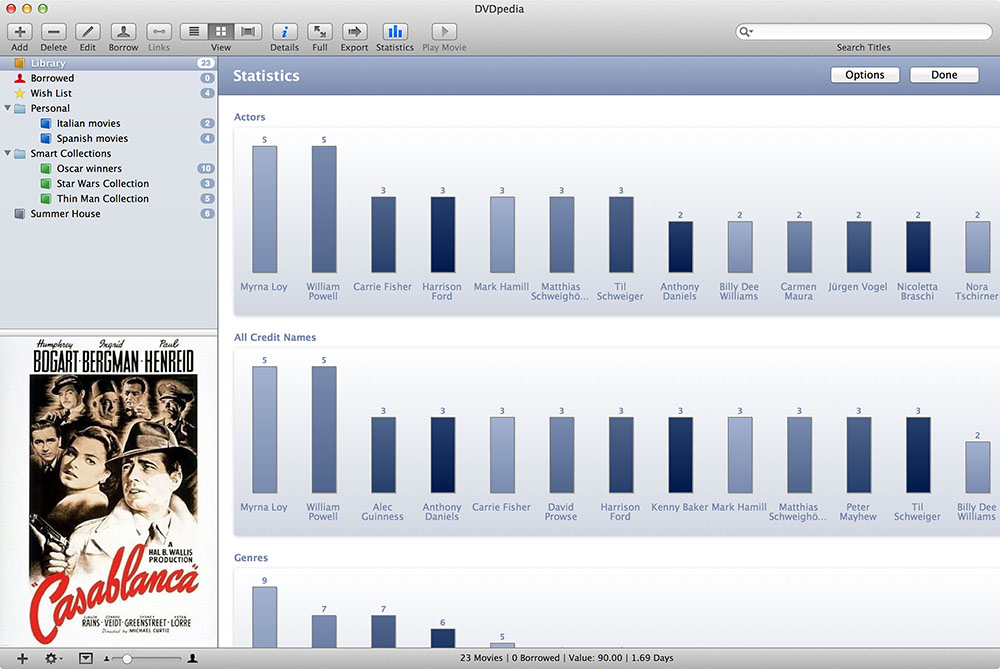
Task: Click the '23 Movies' status bar text
Action: point(482,658)
